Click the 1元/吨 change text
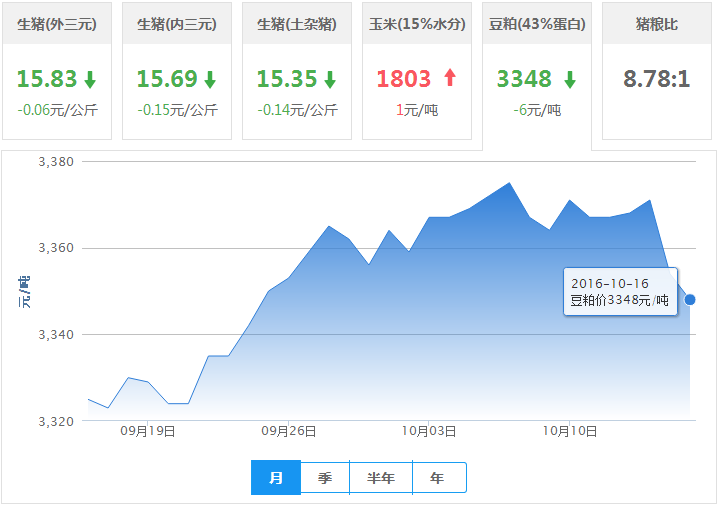 (x=417, y=110)
